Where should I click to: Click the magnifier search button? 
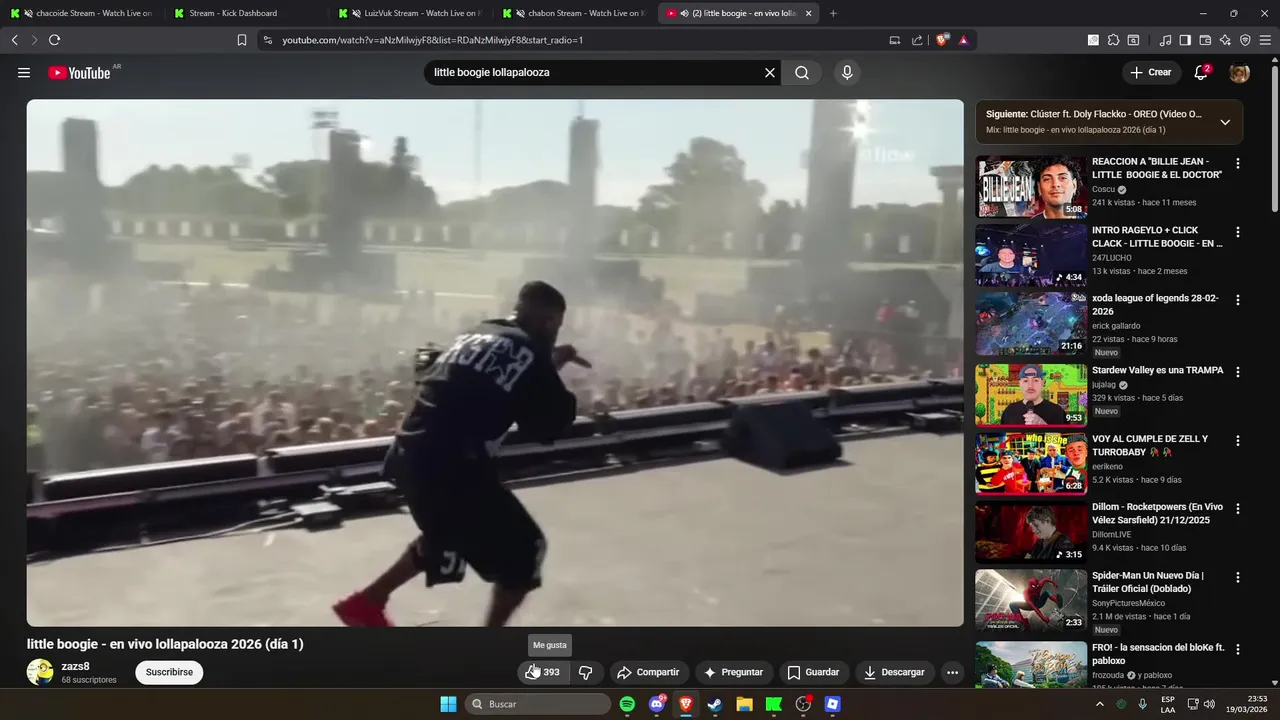click(x=802, y=72)
